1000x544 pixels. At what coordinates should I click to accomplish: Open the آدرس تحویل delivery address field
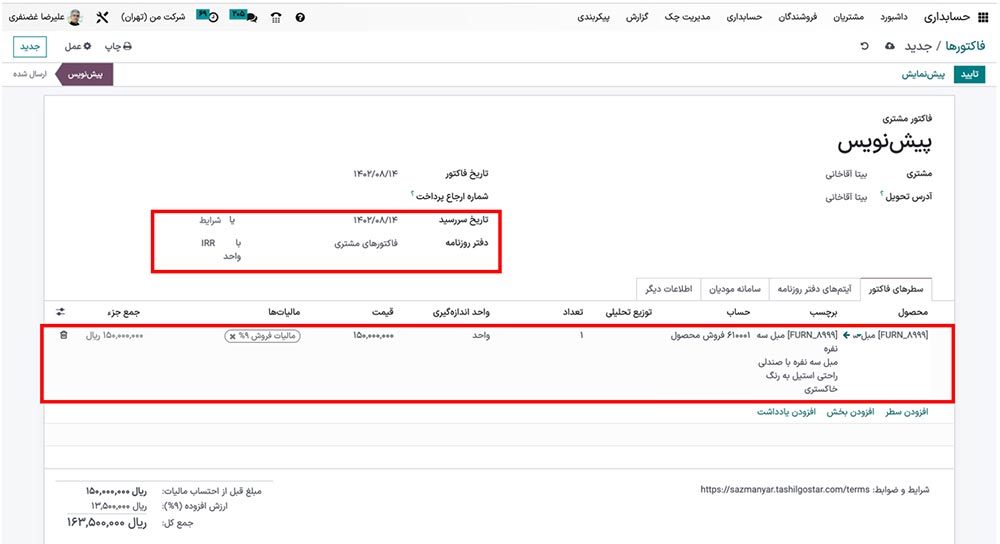click(846, 197)
